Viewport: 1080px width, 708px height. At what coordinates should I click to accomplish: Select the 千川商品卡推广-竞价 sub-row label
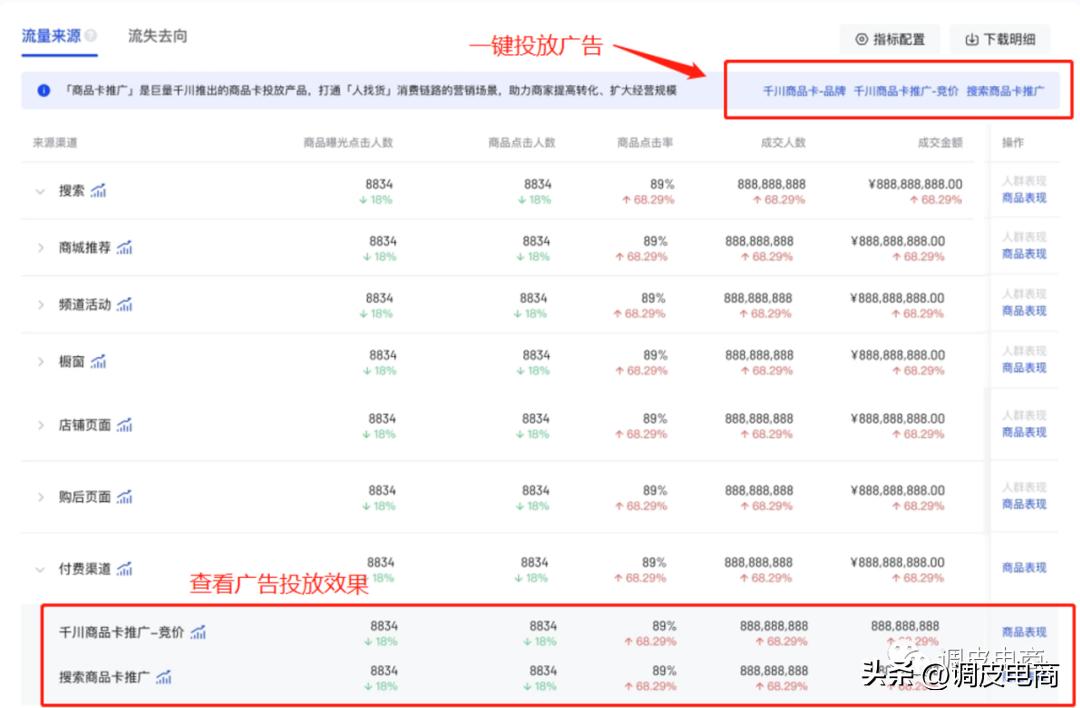click(x=122, y=632)
